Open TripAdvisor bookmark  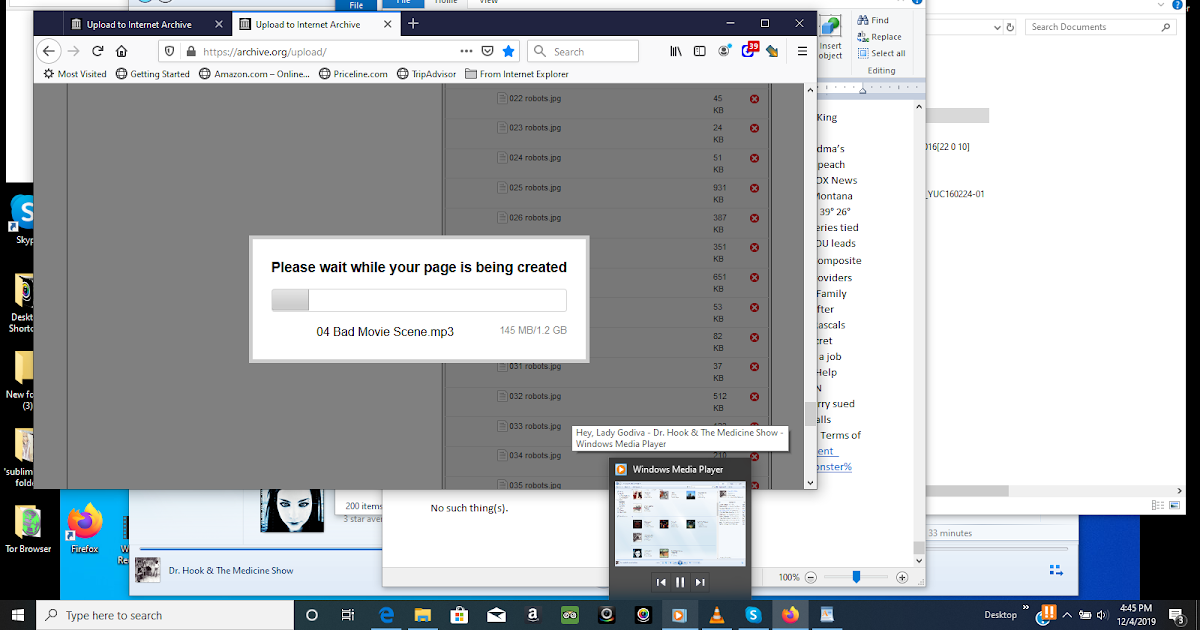pyautogui.click(x=425, y=74)
